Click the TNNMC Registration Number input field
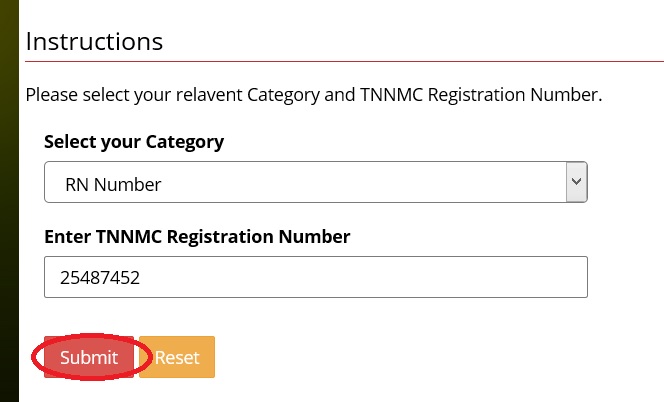664x402 pixels. (x=315, y=278)
